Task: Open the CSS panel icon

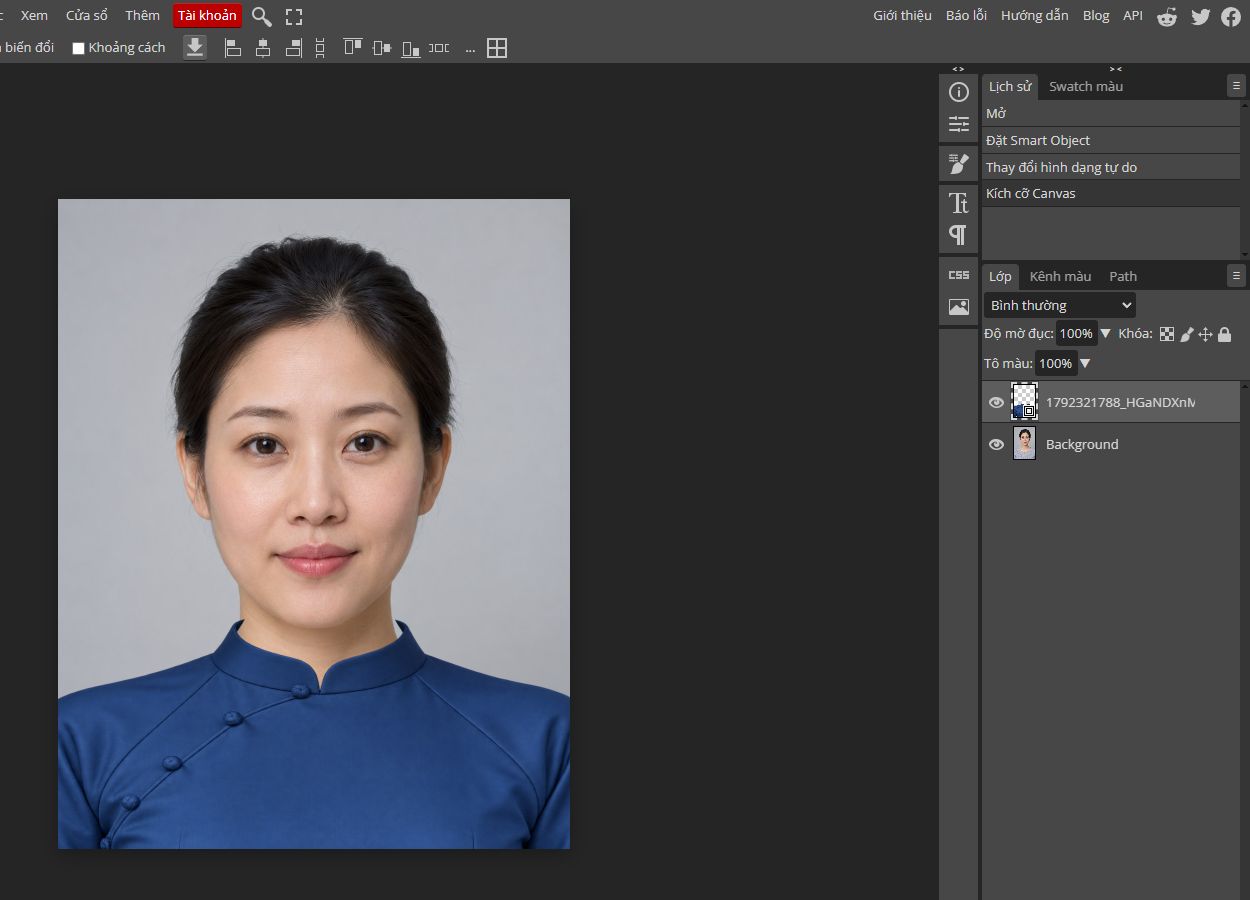Action: tap(959, 275)
